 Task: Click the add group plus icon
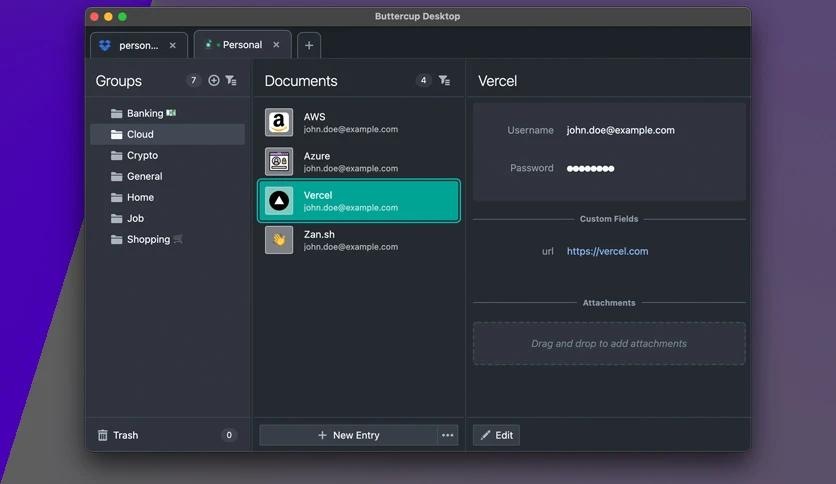pyautogui.click(x=213, y=80)
